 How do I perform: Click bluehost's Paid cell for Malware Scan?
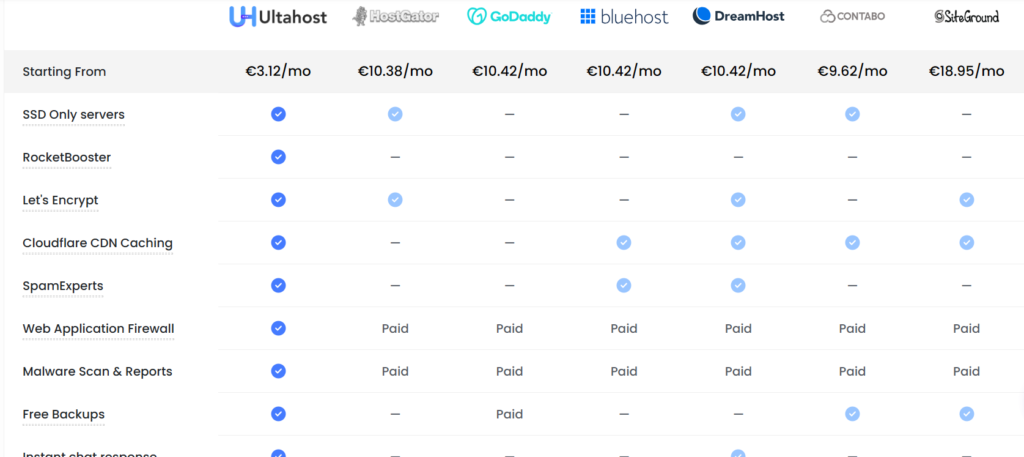[x=624, y=371]
